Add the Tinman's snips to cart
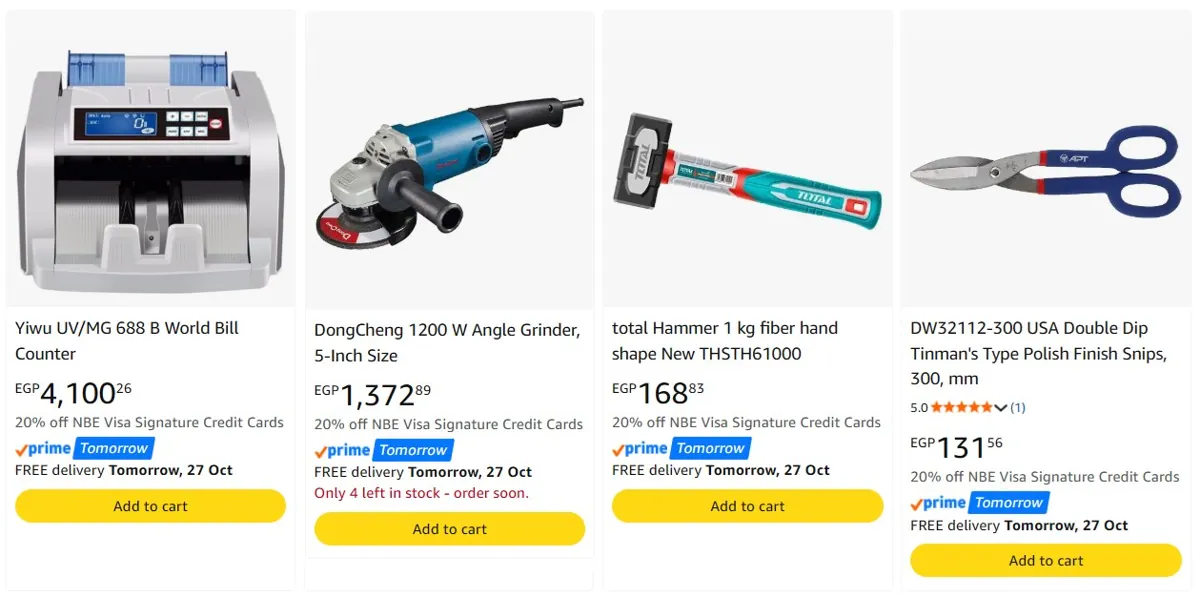 click(x=1045, y=560)
